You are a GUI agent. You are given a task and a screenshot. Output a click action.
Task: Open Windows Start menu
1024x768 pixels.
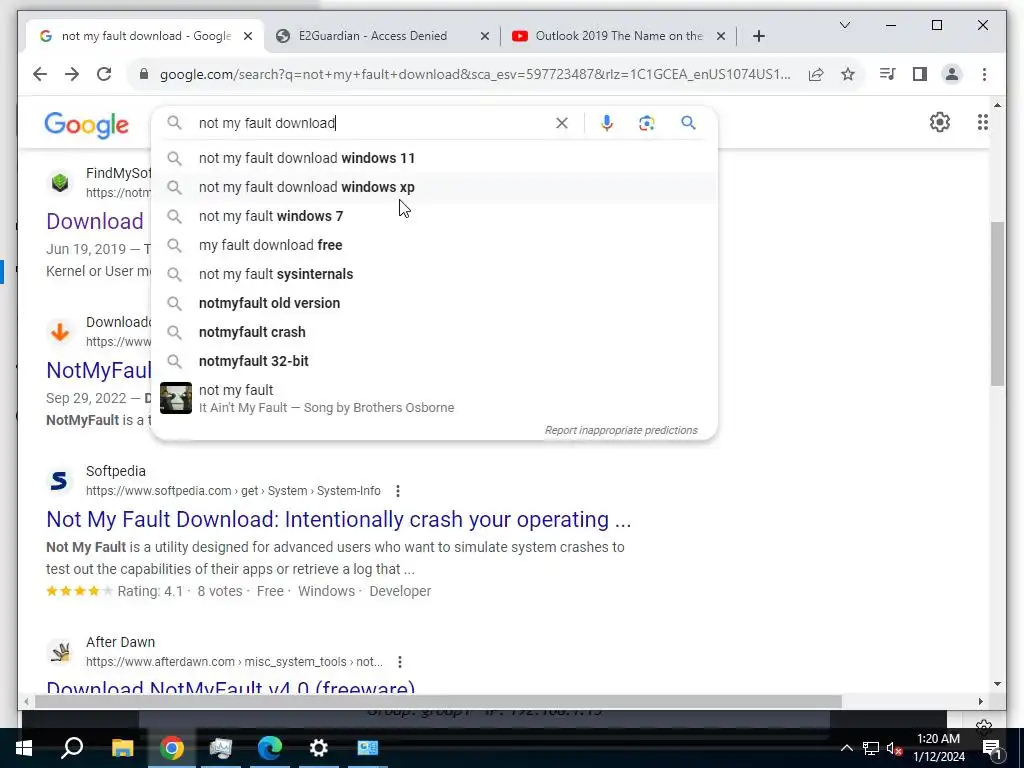point(24,748)
